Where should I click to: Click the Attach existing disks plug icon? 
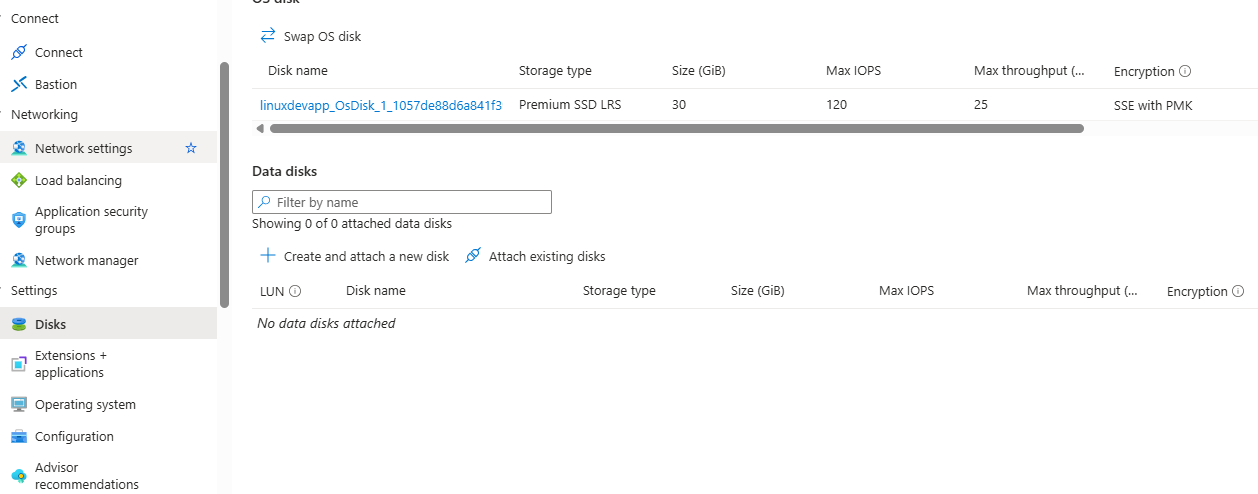473,255
